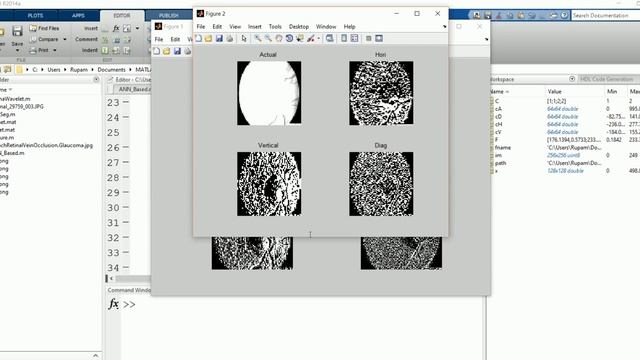Click Documents in current folder path

pos(111,70)
